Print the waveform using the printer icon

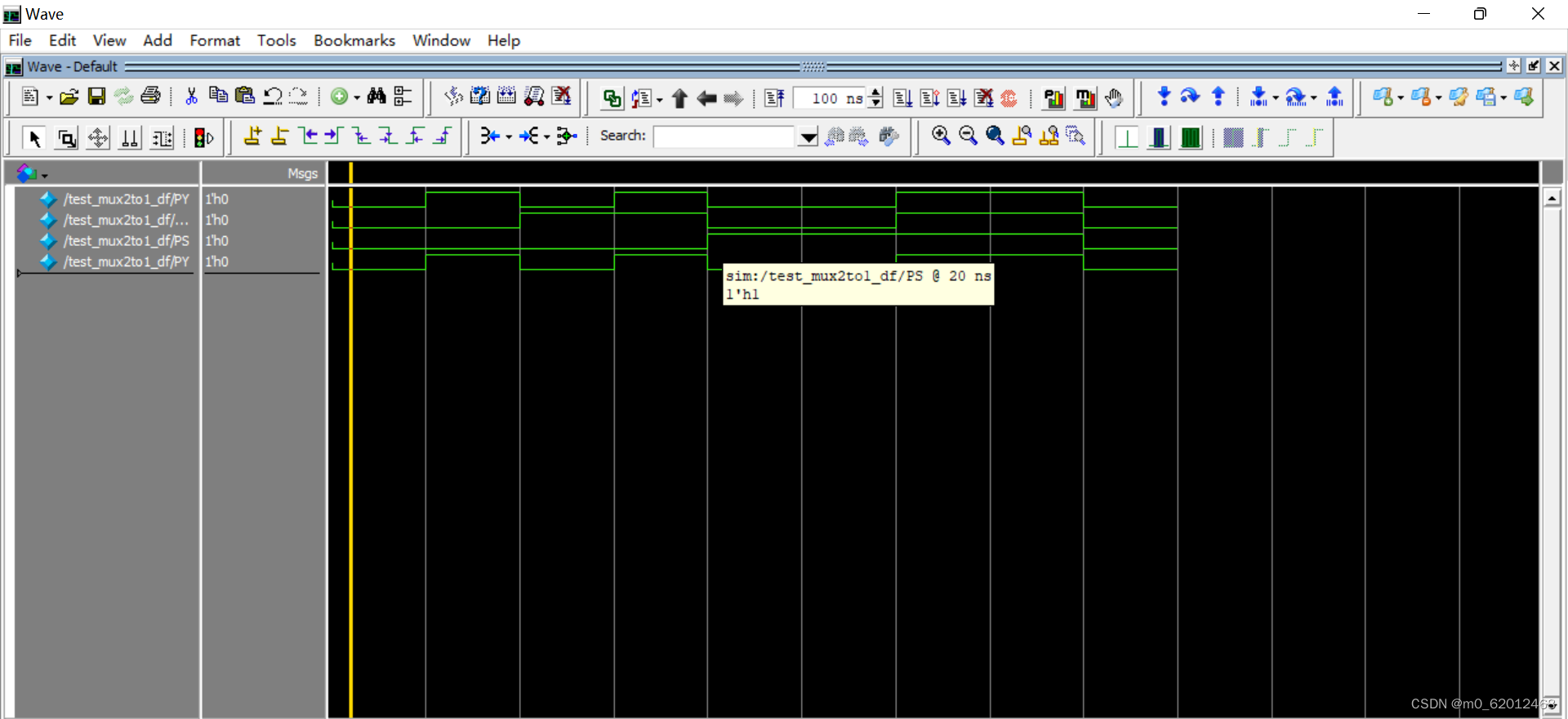tap(150, 96)
